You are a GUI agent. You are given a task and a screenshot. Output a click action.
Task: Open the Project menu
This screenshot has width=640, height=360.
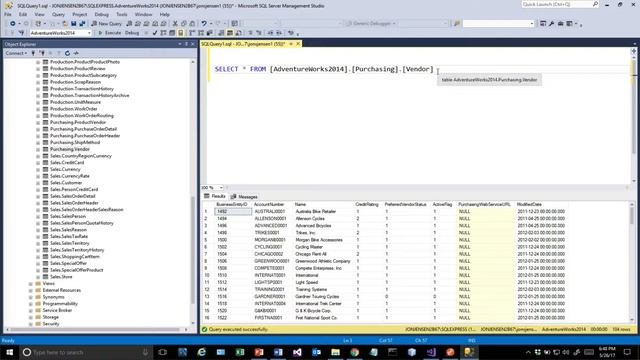[x=80, y=14]
